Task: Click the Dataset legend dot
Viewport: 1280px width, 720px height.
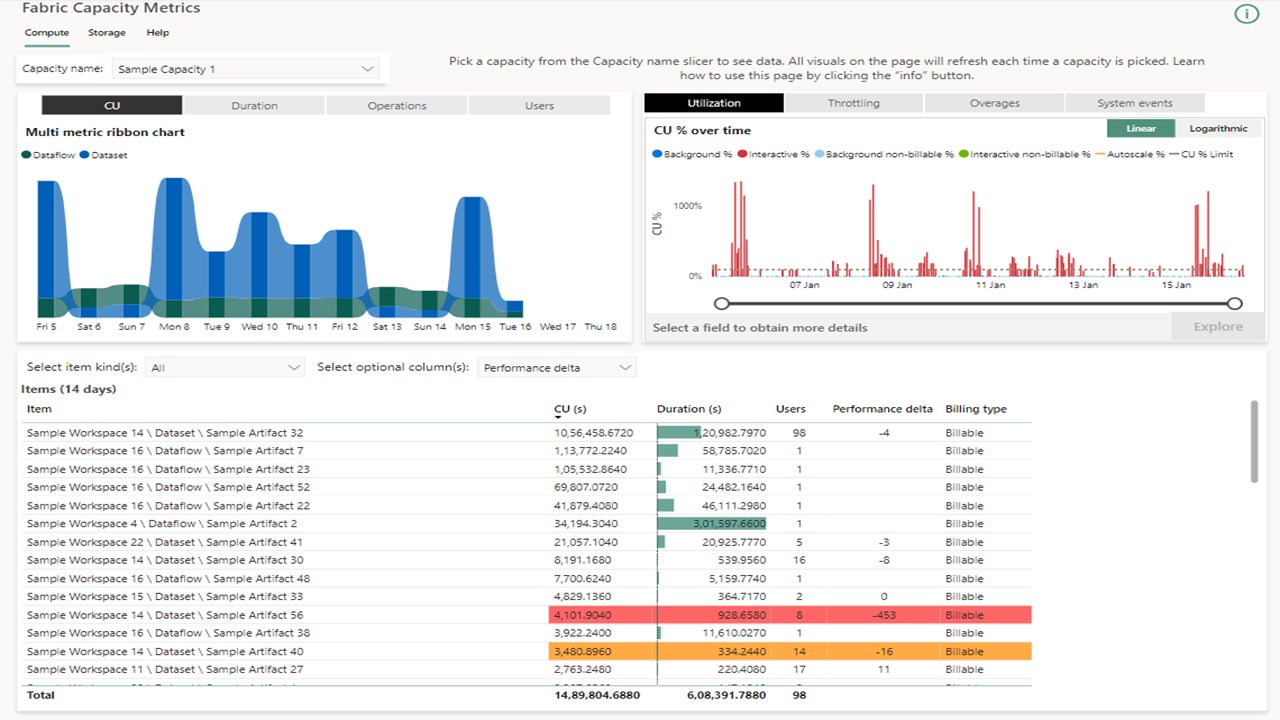Action: [x=85, y=155]
